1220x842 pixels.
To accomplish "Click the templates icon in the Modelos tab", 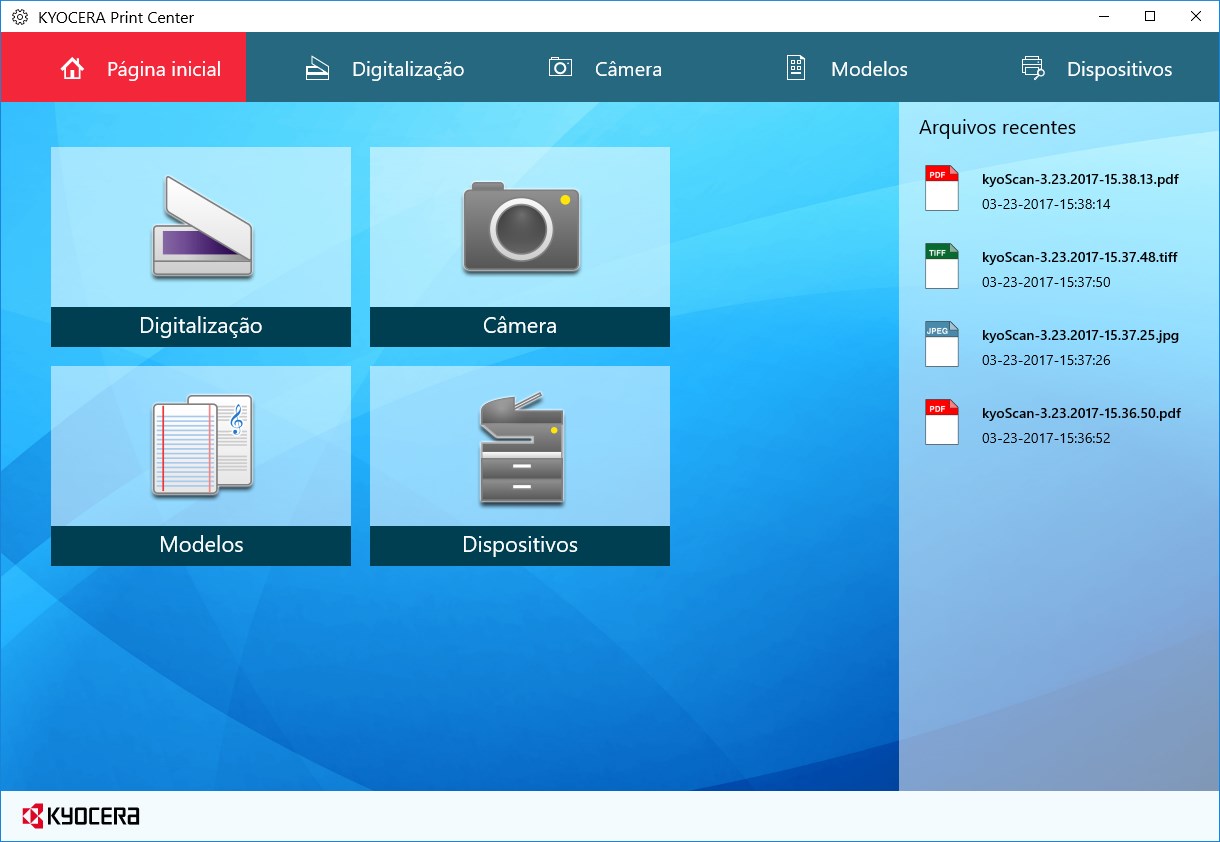I will click(x=795, y=67).
